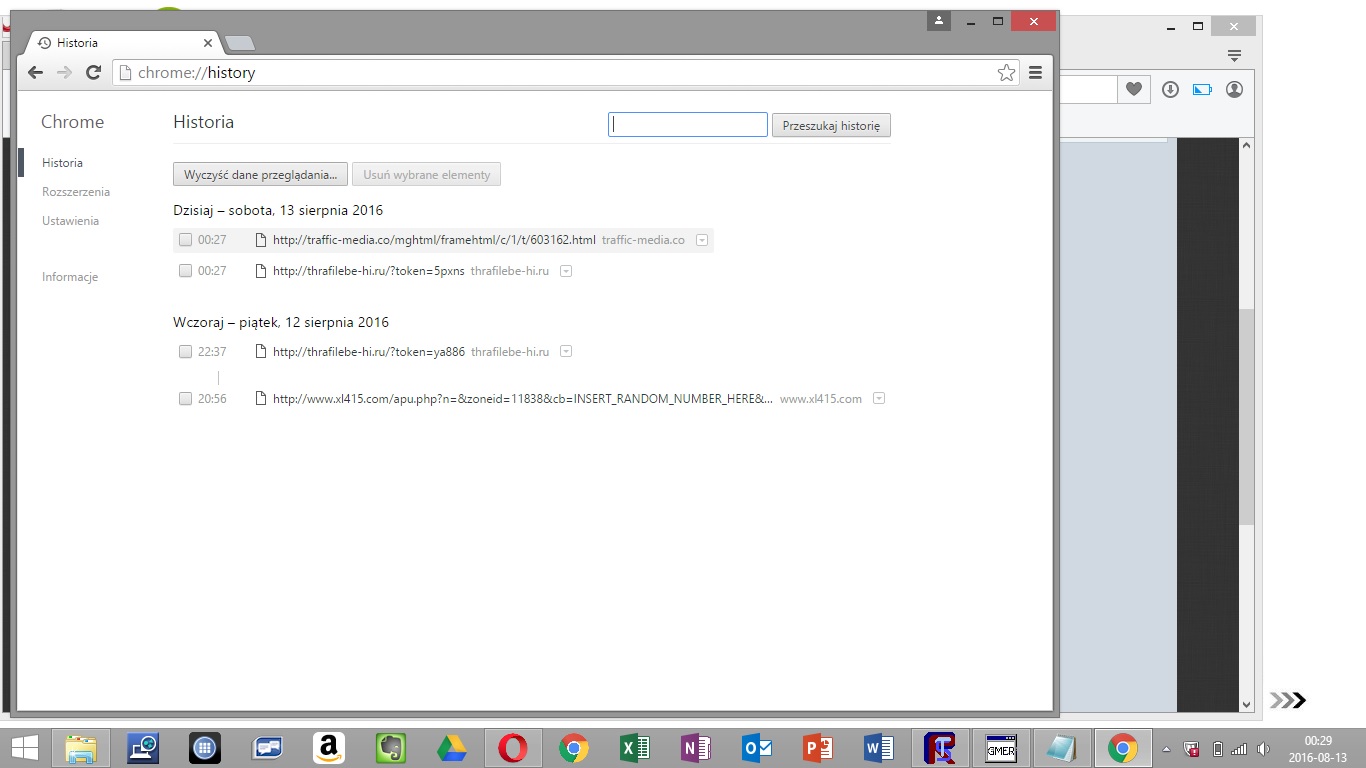Image resolution: width=1366 pixels, height=768 pixels.
Task: Open Informacje in the left sidebar
Action: point(70,277)
